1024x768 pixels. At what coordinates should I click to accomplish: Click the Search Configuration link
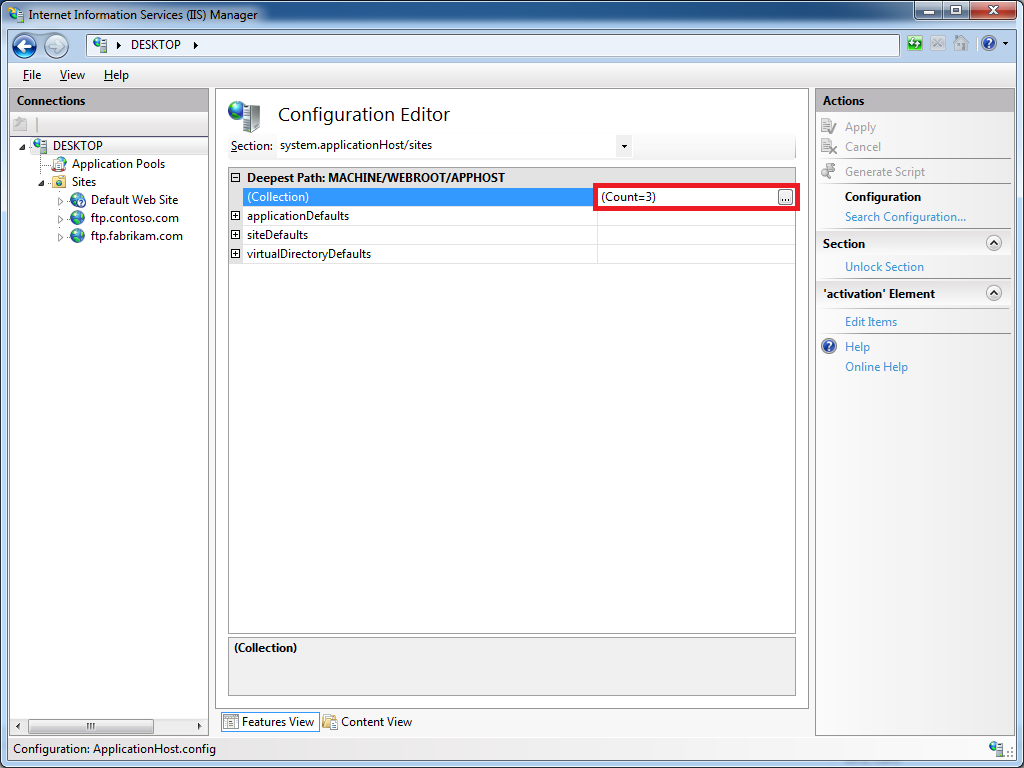click(x=905, y=217)
